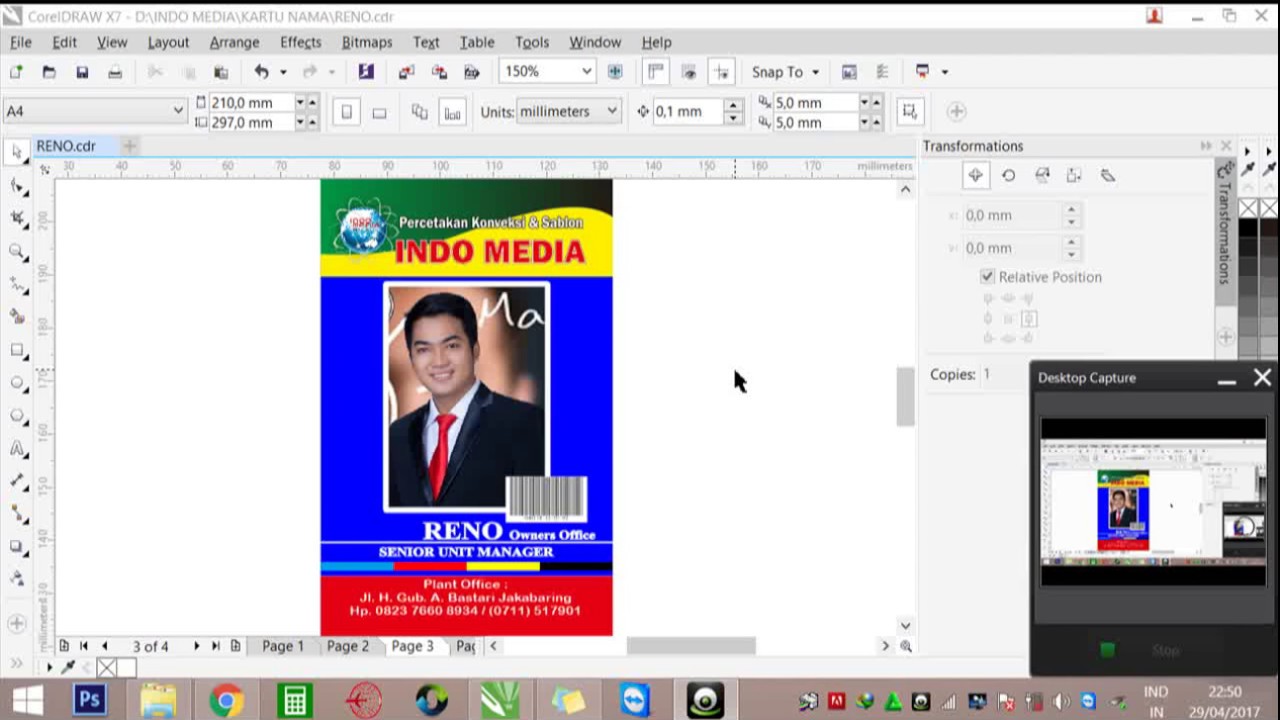Open Google Chrome from the taskbar
The height and width of the screenshot is (720, 1280).
tap(226, 699)
